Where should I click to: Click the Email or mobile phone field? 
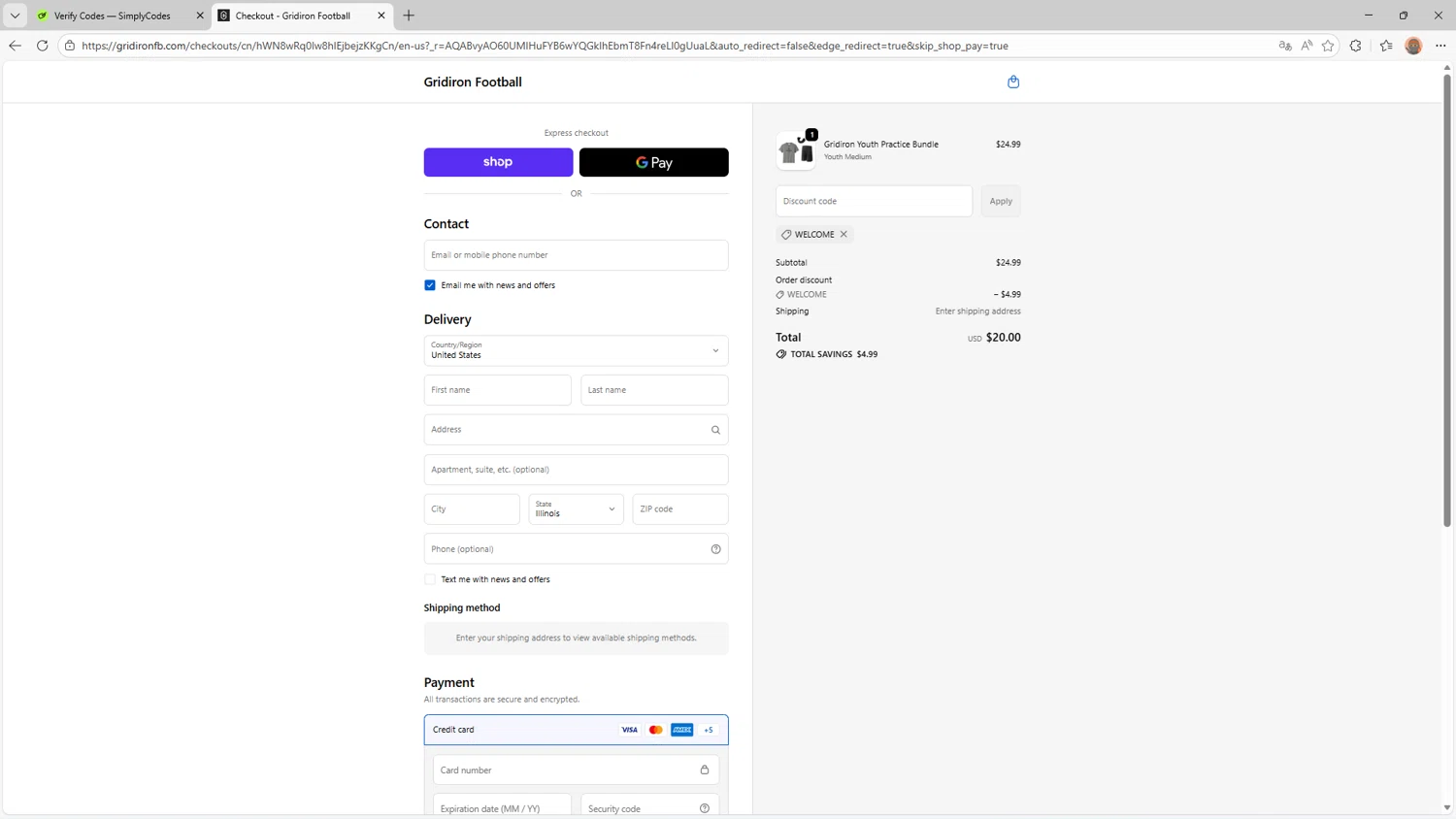[x=576, y=255]
